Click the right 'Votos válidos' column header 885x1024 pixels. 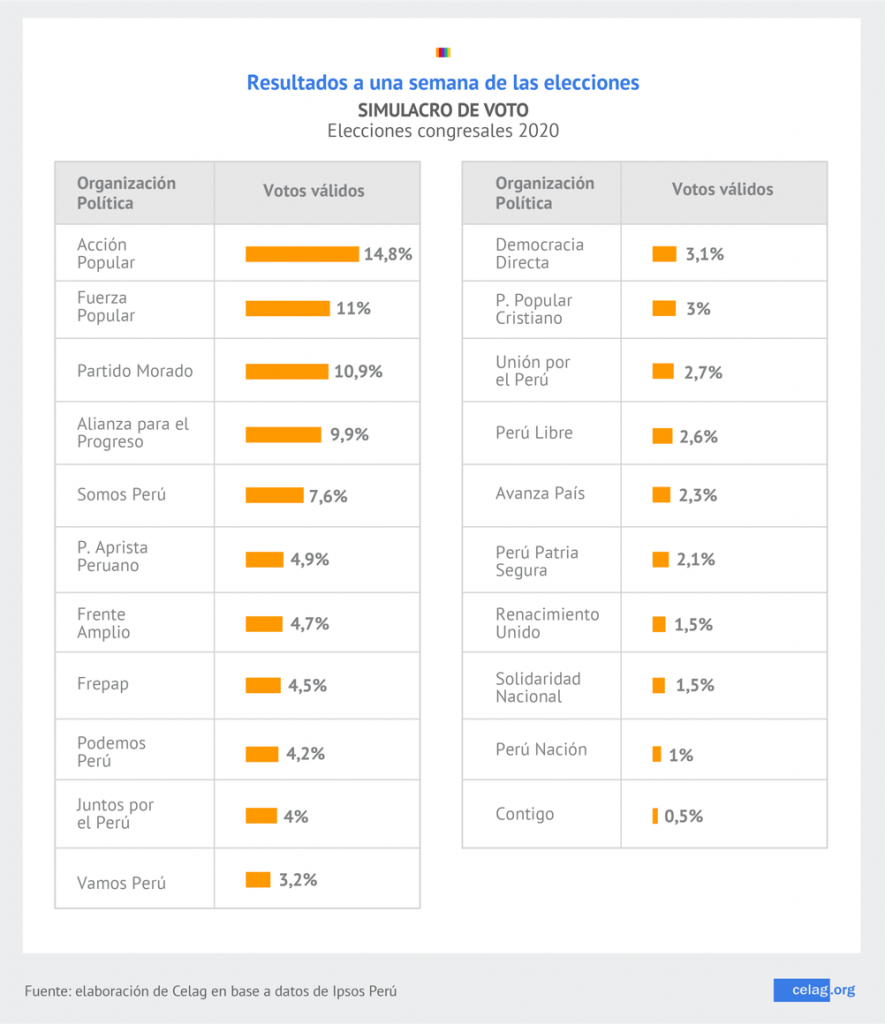click(722, 189)
